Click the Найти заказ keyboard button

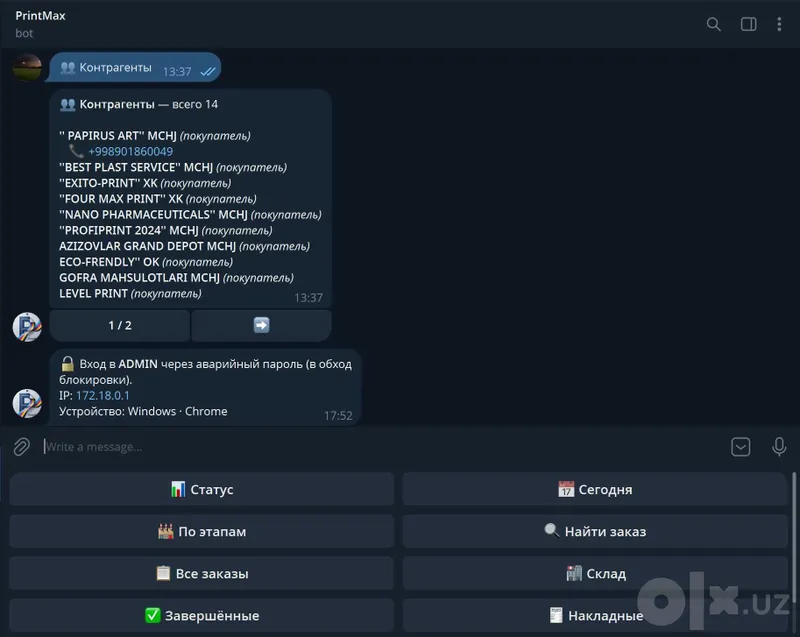pos(595,531)
